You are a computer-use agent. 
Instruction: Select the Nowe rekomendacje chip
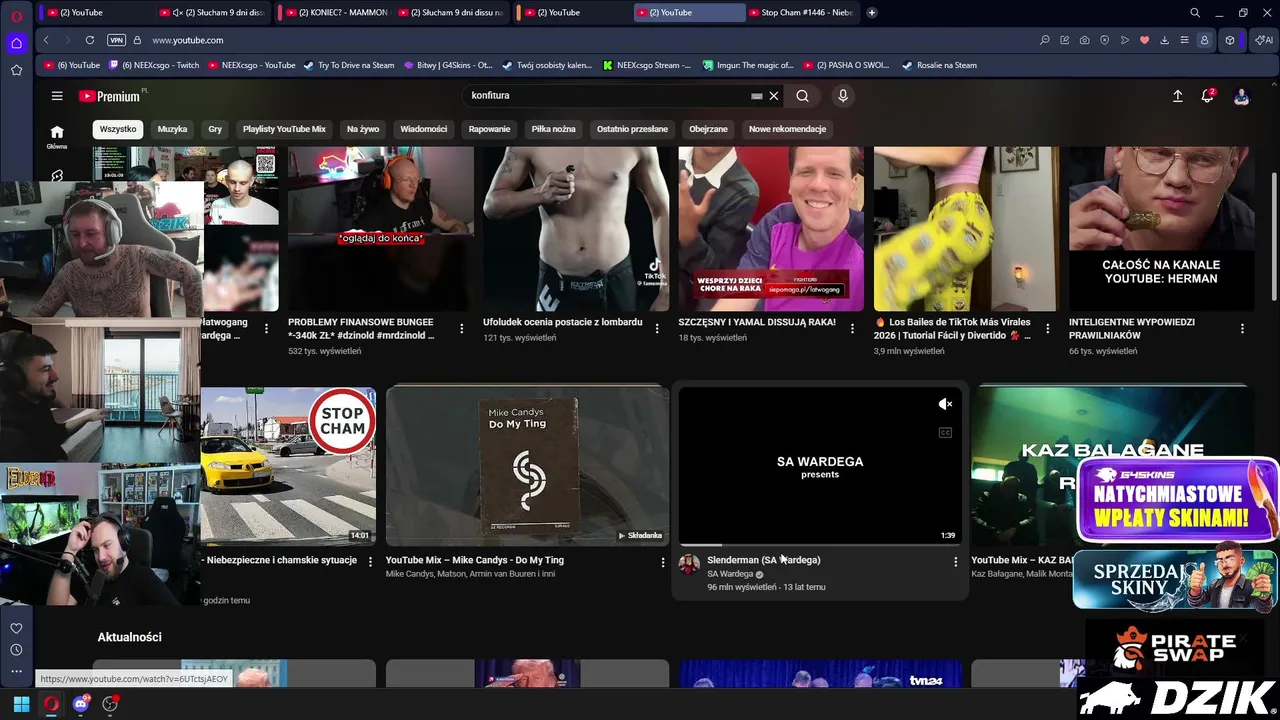point(787,129)
